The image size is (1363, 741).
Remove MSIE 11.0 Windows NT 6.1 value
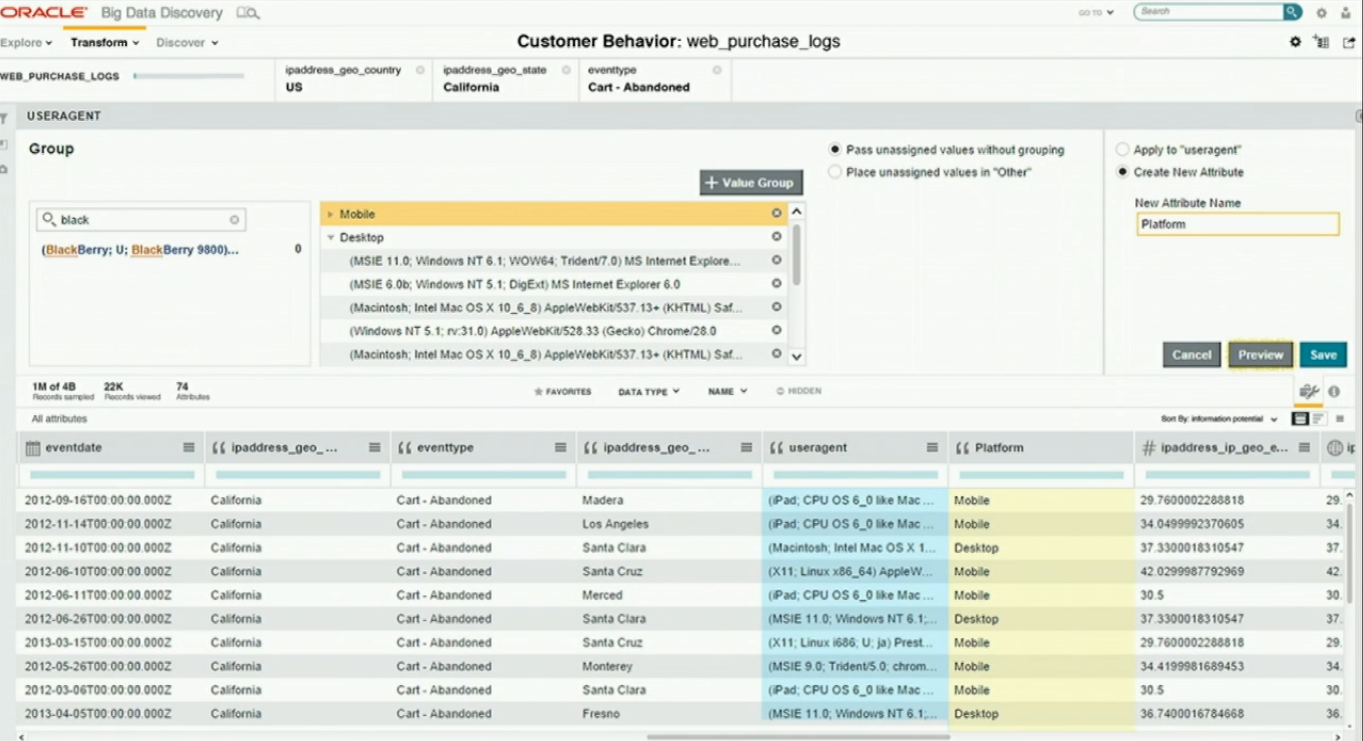point(776,260)
